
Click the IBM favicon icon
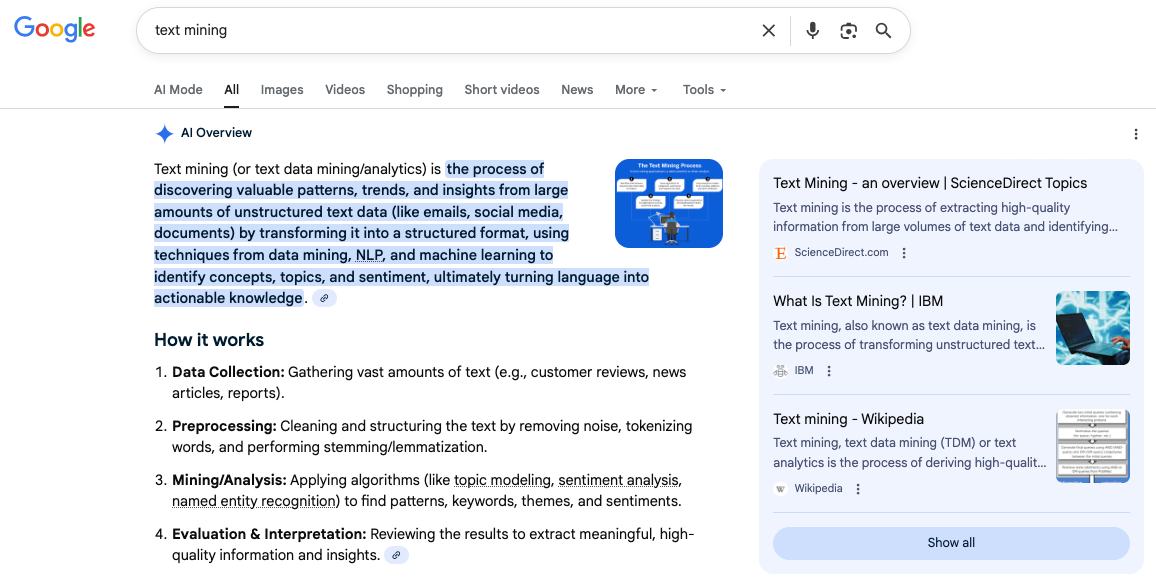point(780,371)
